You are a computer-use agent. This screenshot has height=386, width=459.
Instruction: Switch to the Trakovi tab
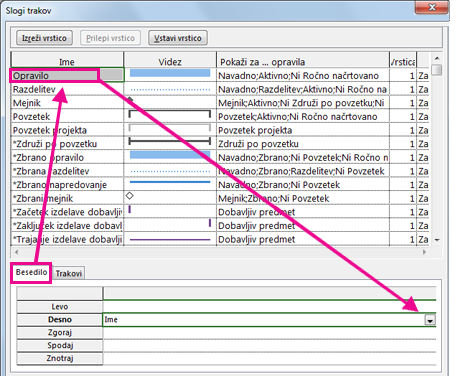68,273
